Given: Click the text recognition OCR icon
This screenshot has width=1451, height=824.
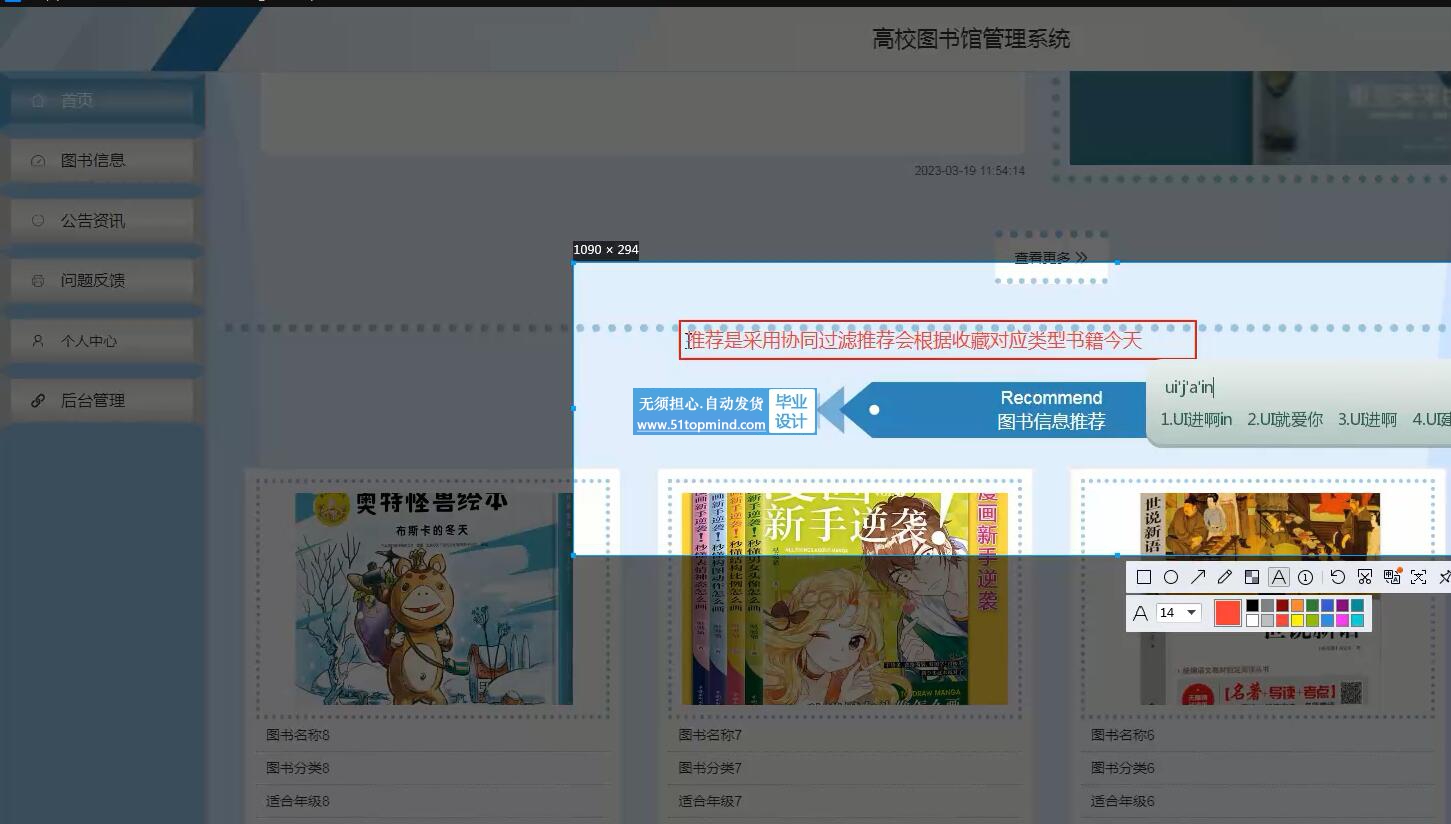Looking at the screenshot, I should (1418, 577).
